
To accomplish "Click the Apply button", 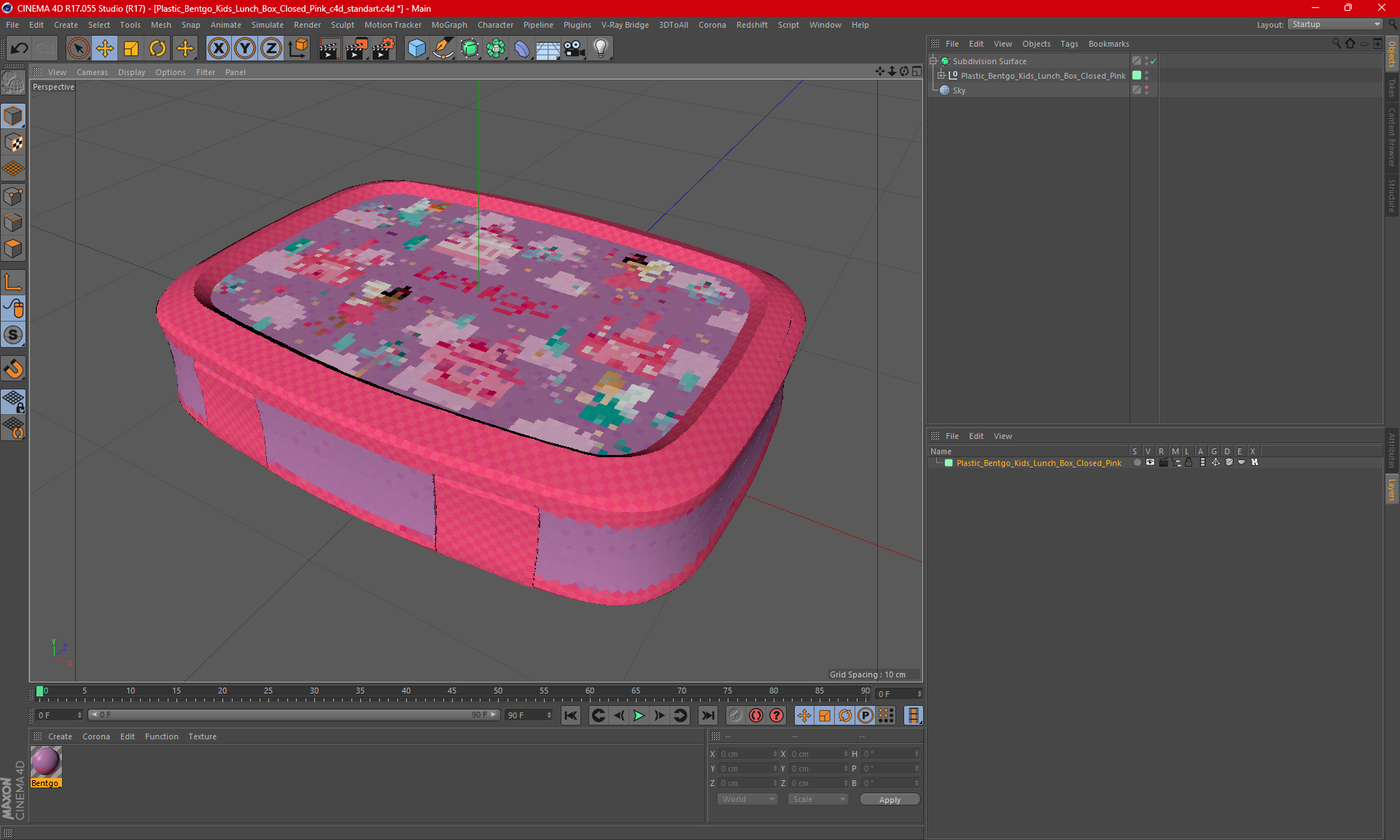I will point(890,800).
